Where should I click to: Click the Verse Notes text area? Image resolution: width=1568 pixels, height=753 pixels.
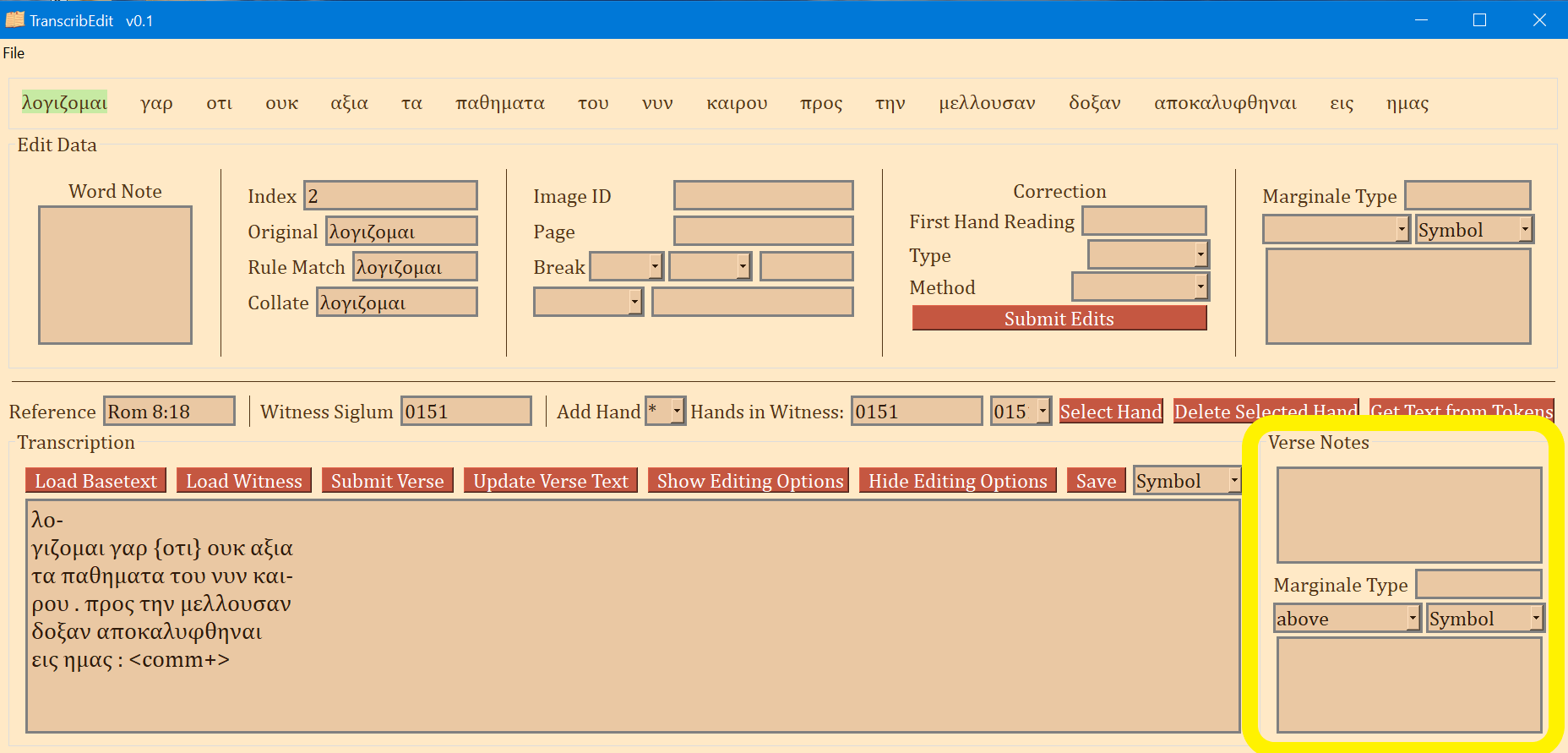[1408, 515]
